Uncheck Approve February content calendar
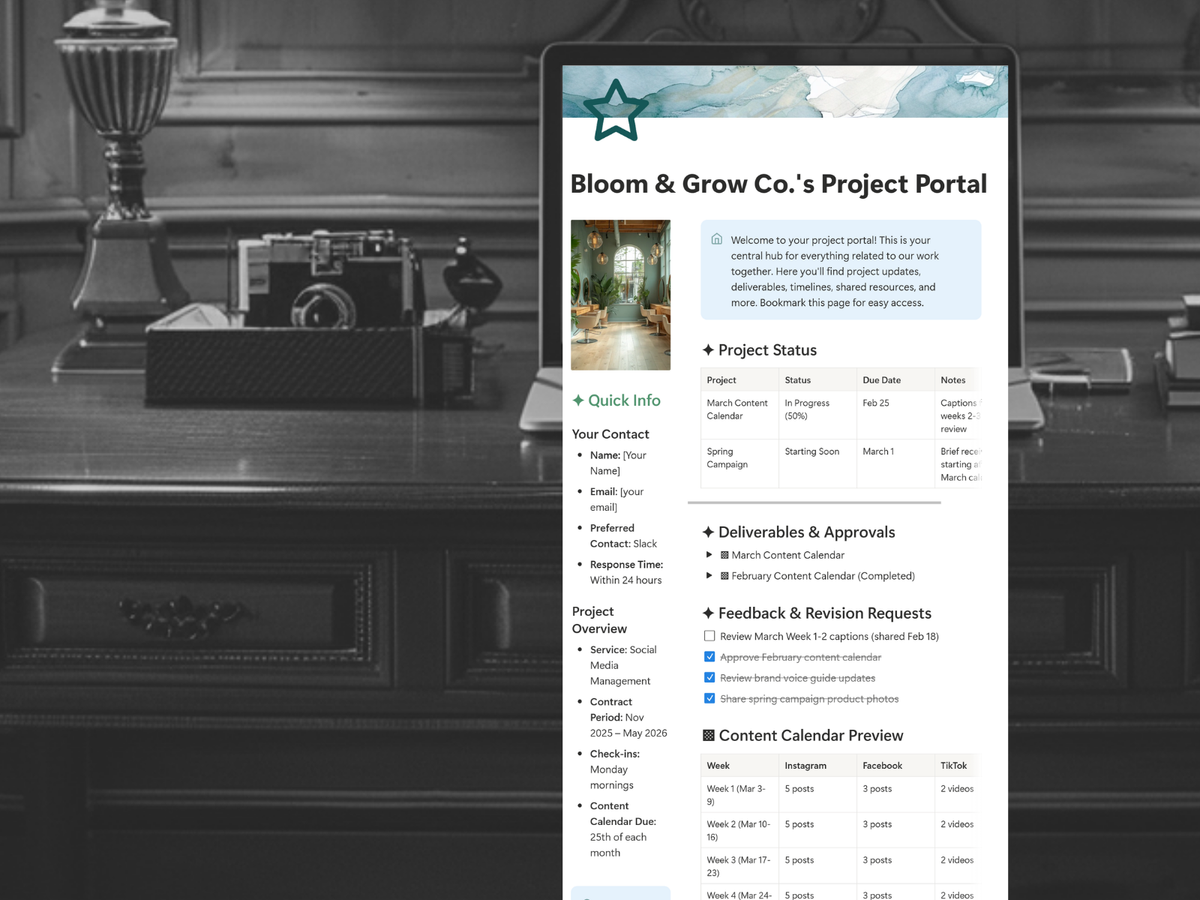Screen dimensions: 1200x900 pos(709,657)
